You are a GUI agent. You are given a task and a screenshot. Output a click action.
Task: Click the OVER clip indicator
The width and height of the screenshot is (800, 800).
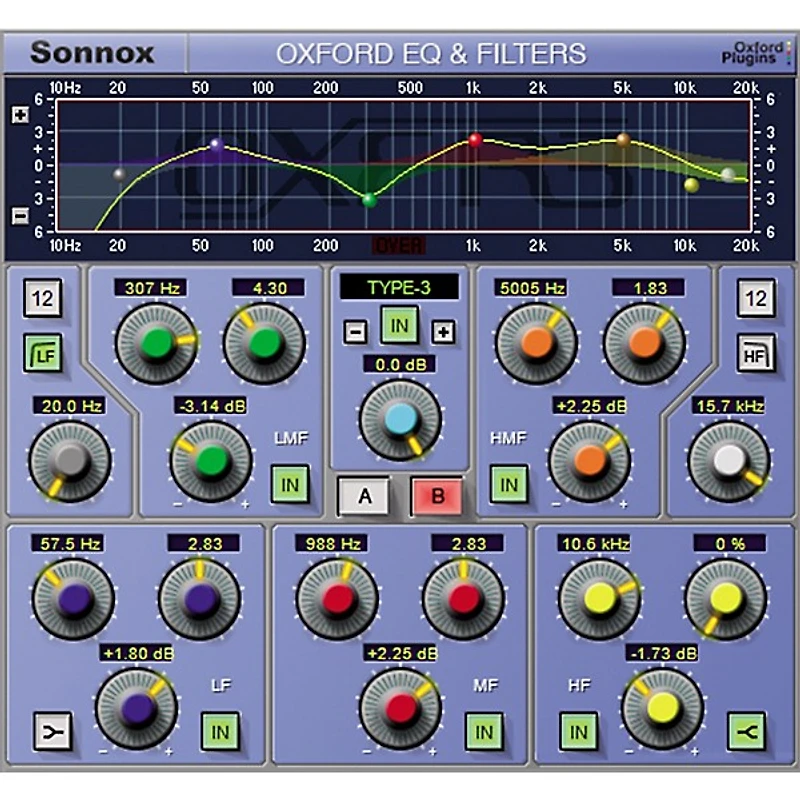[x=399, y=246]
